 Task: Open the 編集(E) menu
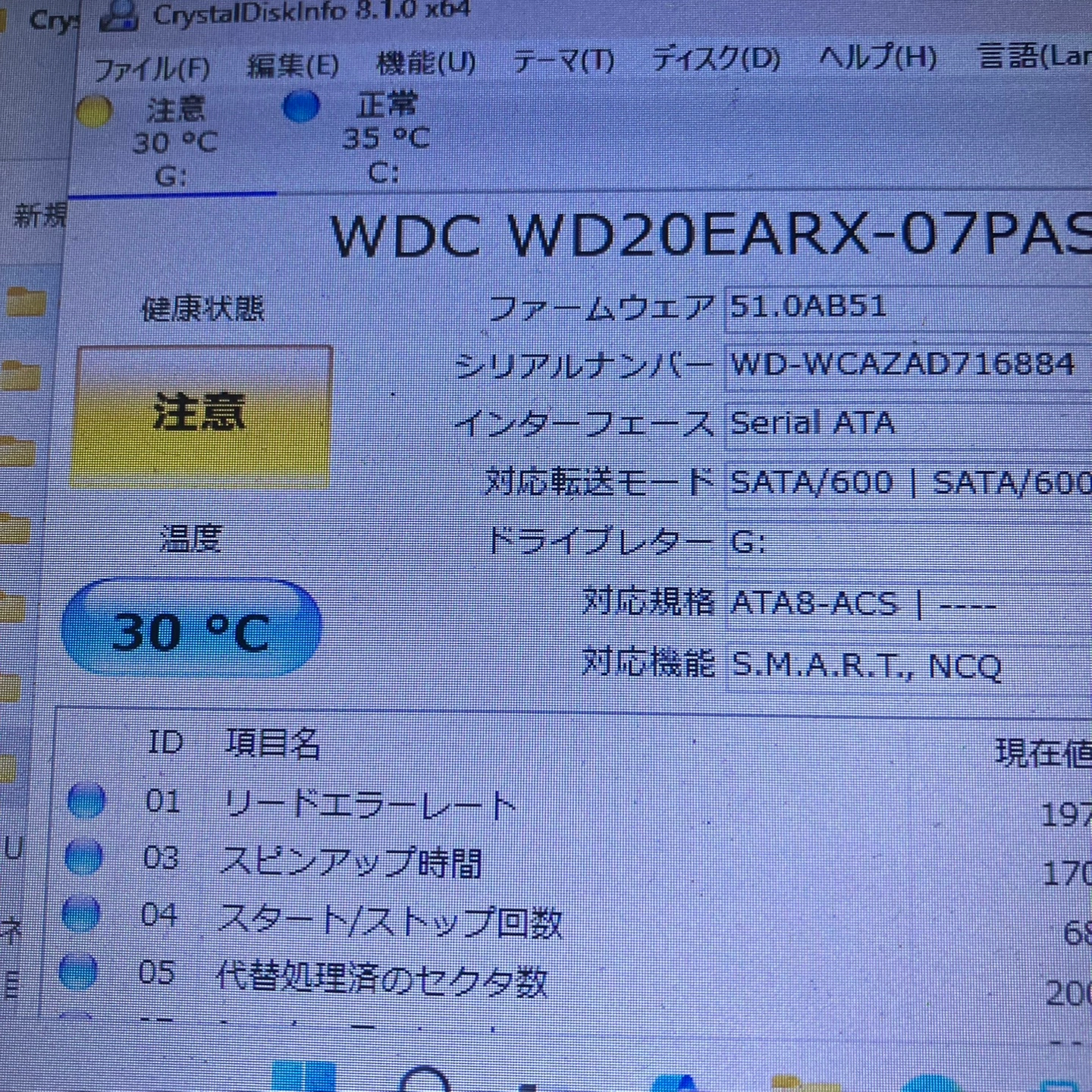click(x=293, y=66)
